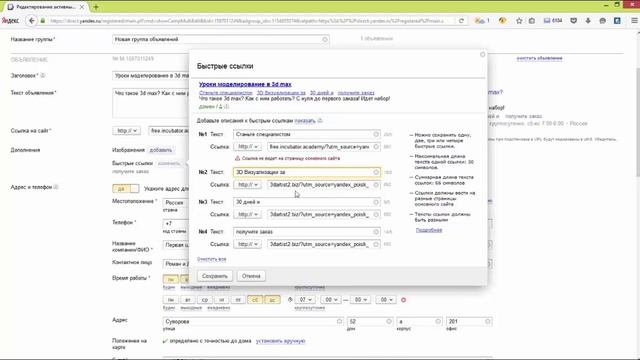
Task: Open the start hour dropdown showing 07
Action: click(304, 300)
